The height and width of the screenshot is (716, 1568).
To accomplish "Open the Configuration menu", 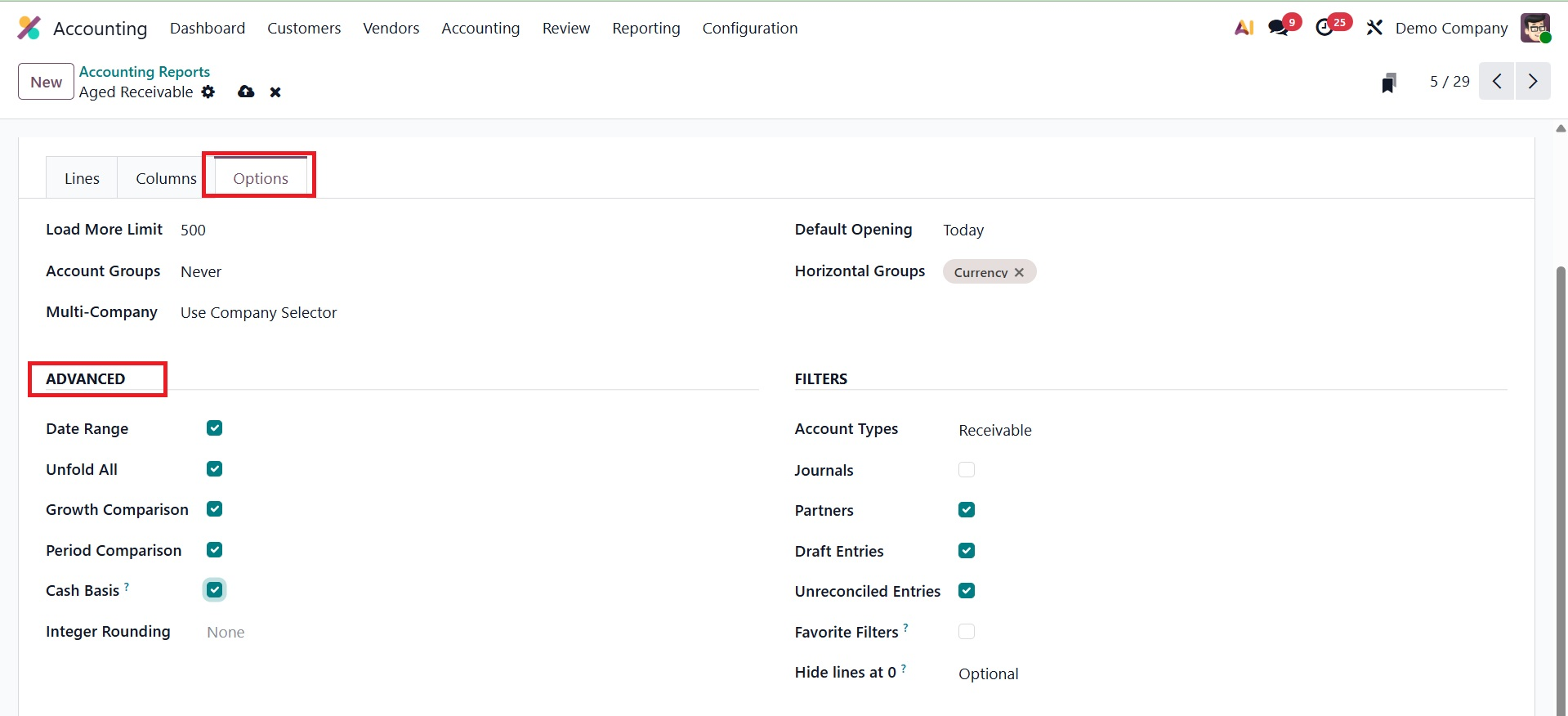I will click(x=750, y=28).
